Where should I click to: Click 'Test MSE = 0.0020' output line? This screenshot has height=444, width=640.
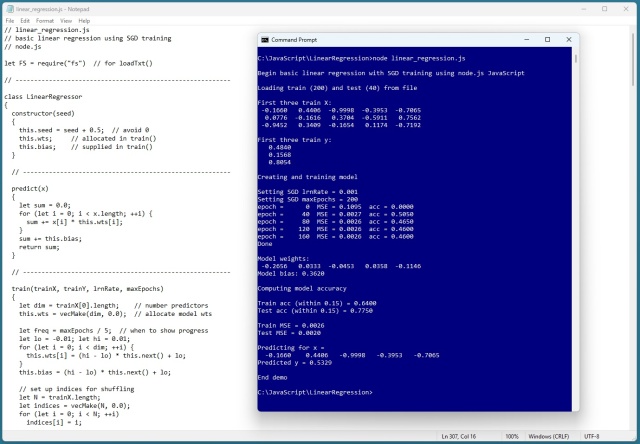[289, 333]
